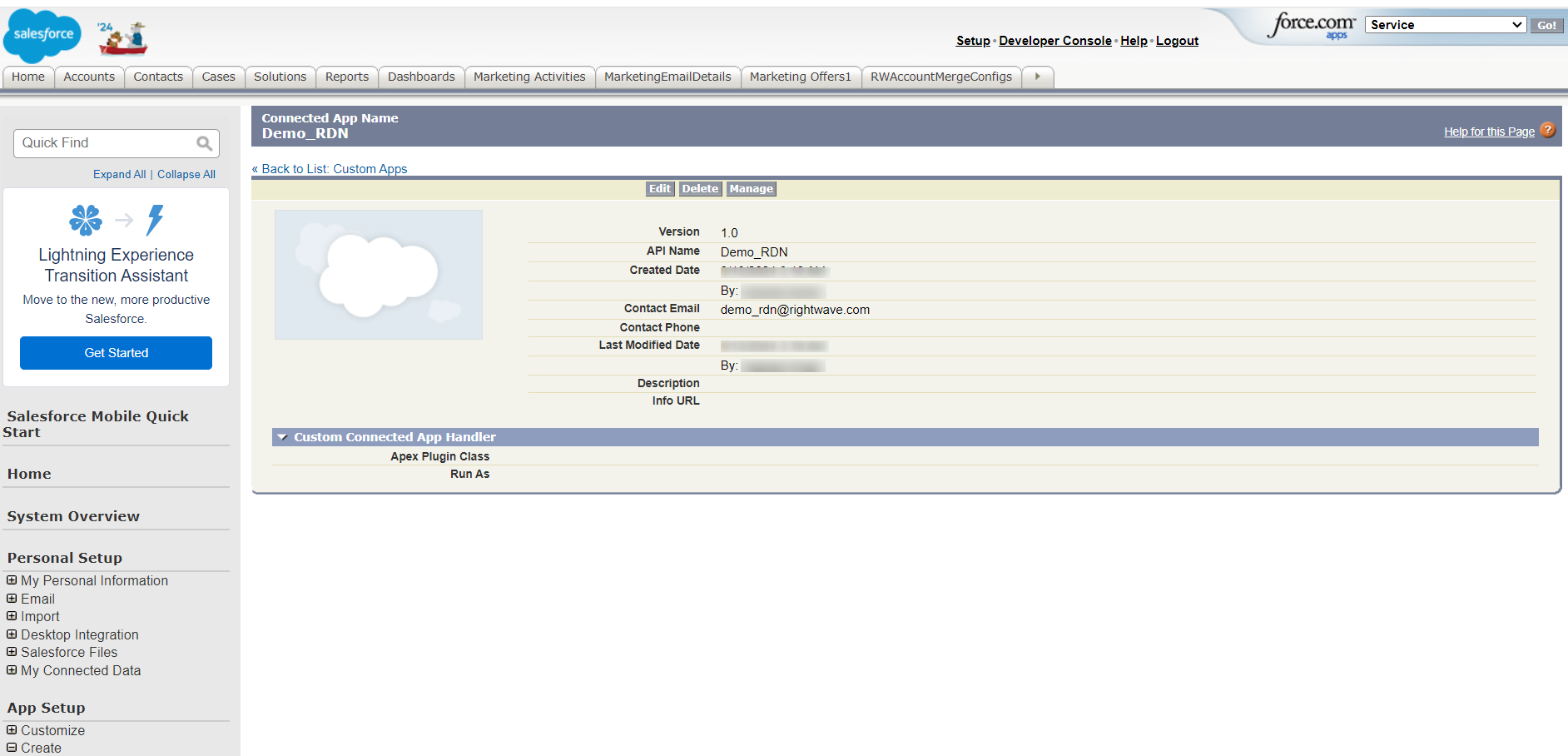
Task: Click the Edit button
Action: (x=660, y=189)
